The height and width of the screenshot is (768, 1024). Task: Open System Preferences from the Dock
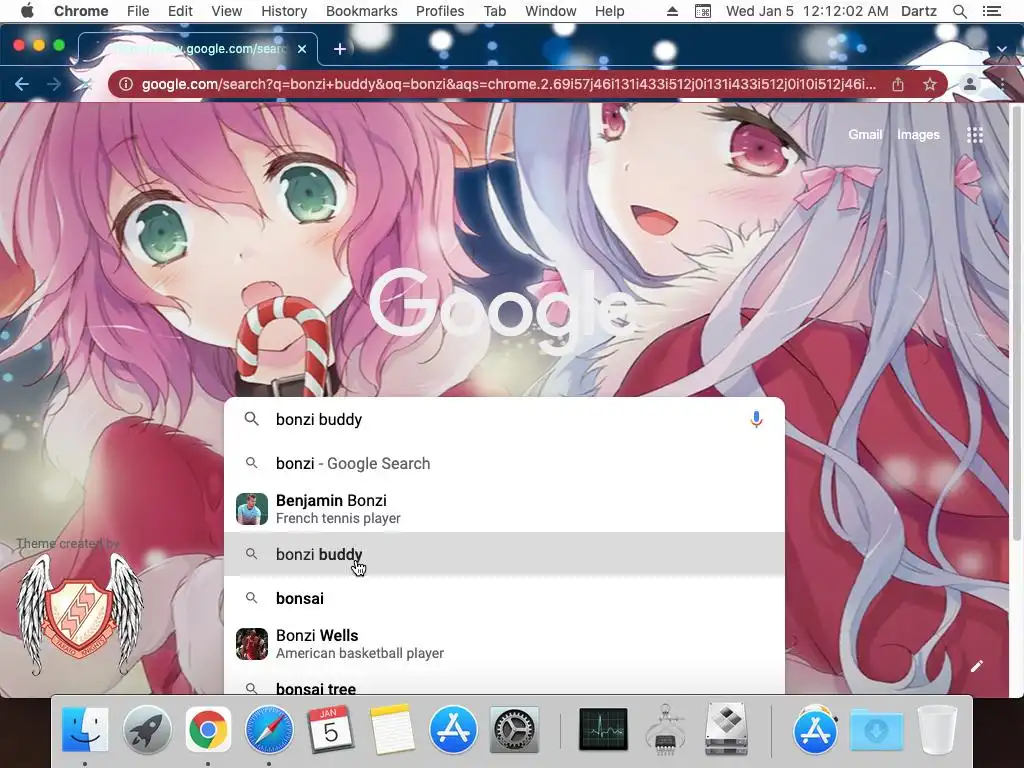coord(514,729)
